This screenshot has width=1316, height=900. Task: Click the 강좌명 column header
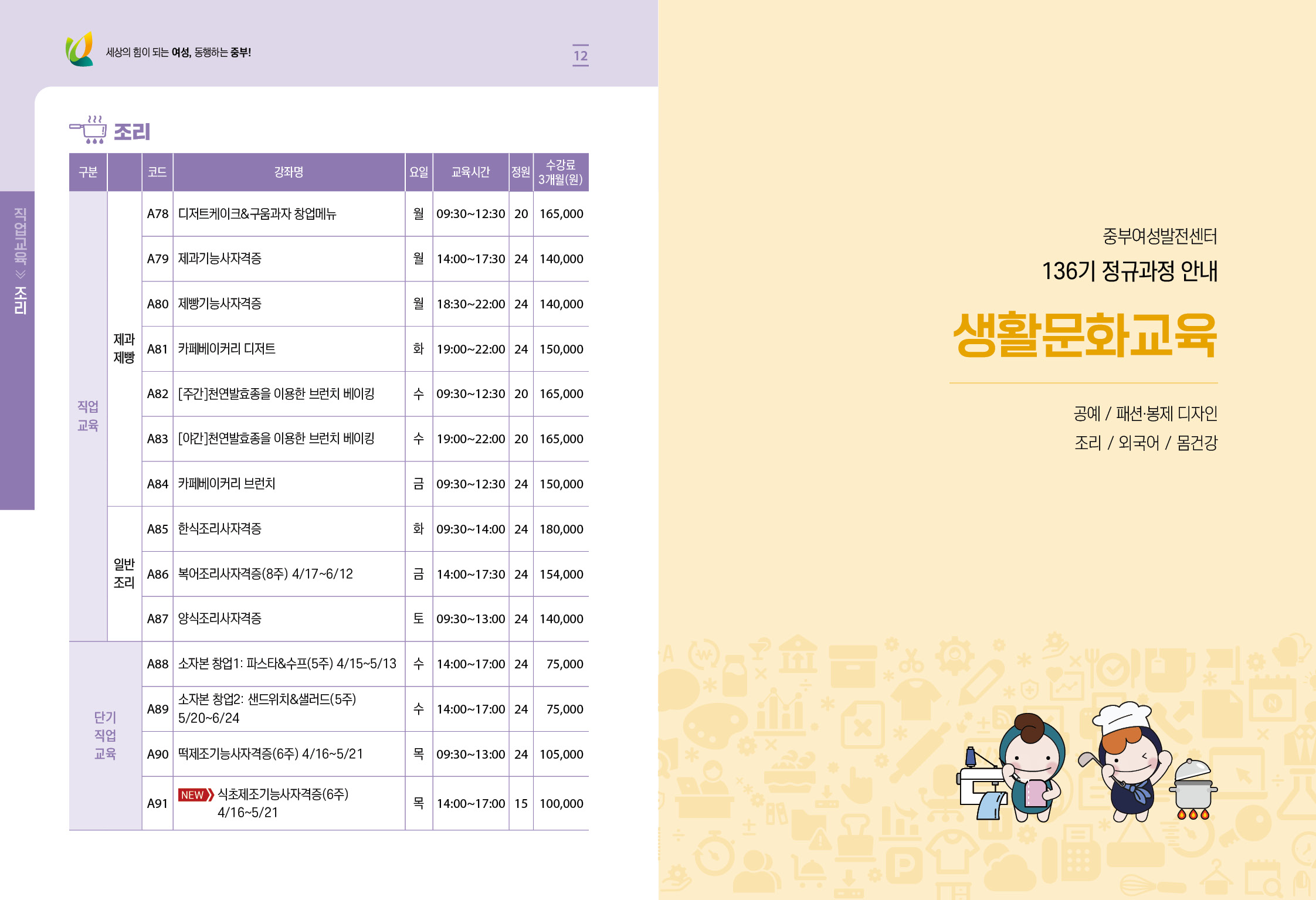[289, 172]
